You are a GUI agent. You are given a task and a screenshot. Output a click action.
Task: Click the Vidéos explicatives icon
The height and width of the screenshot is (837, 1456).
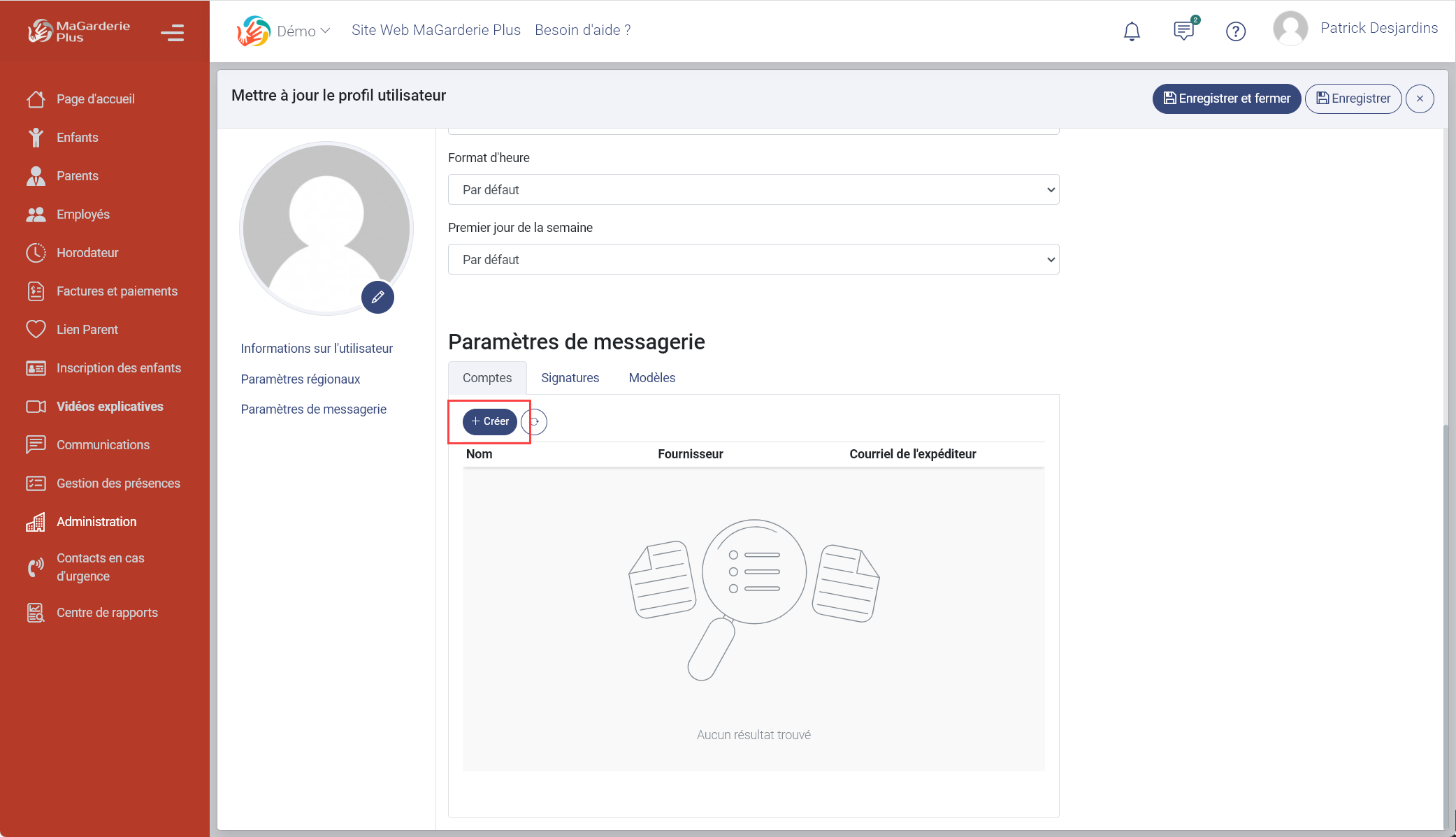click(x=36, y=406)
